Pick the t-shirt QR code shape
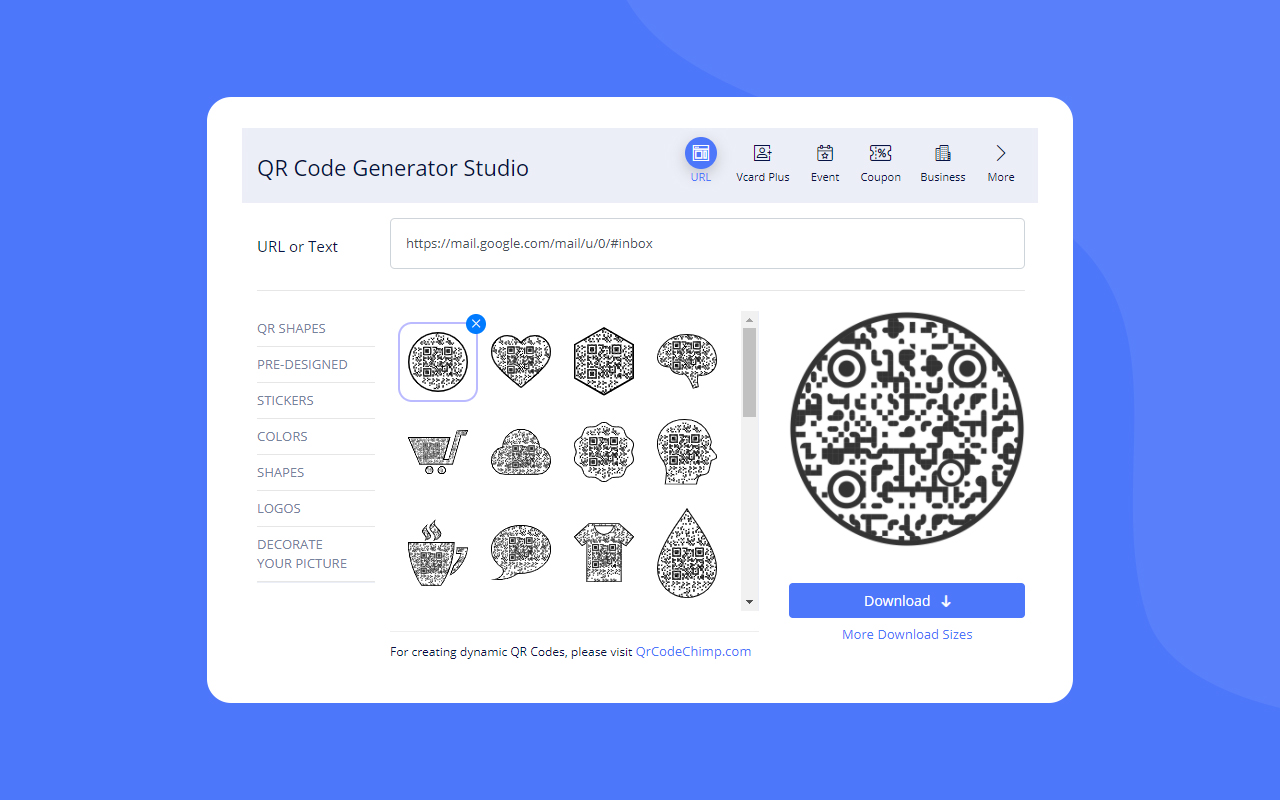Viewport: 1280px width, 800px height. (603, 551)
